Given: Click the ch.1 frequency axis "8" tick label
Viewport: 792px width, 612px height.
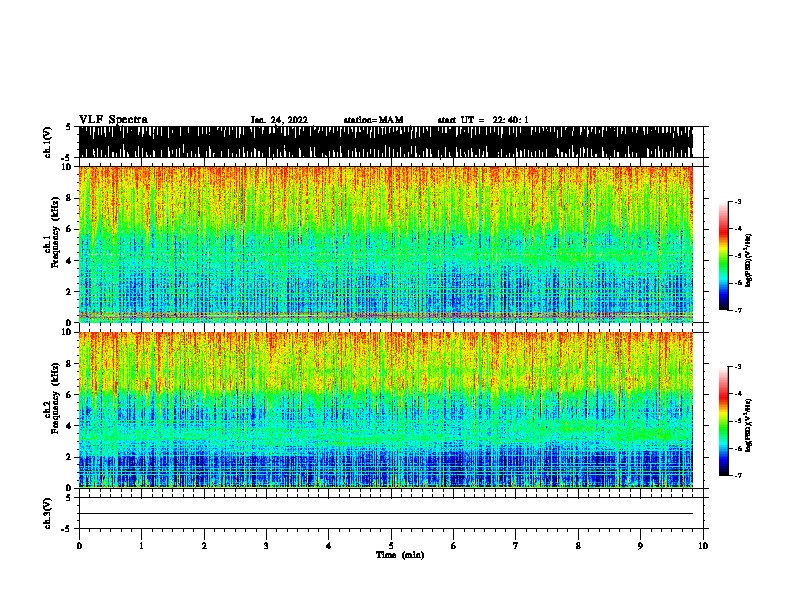Looking at the screenshot, I should [x=70, y=198].
